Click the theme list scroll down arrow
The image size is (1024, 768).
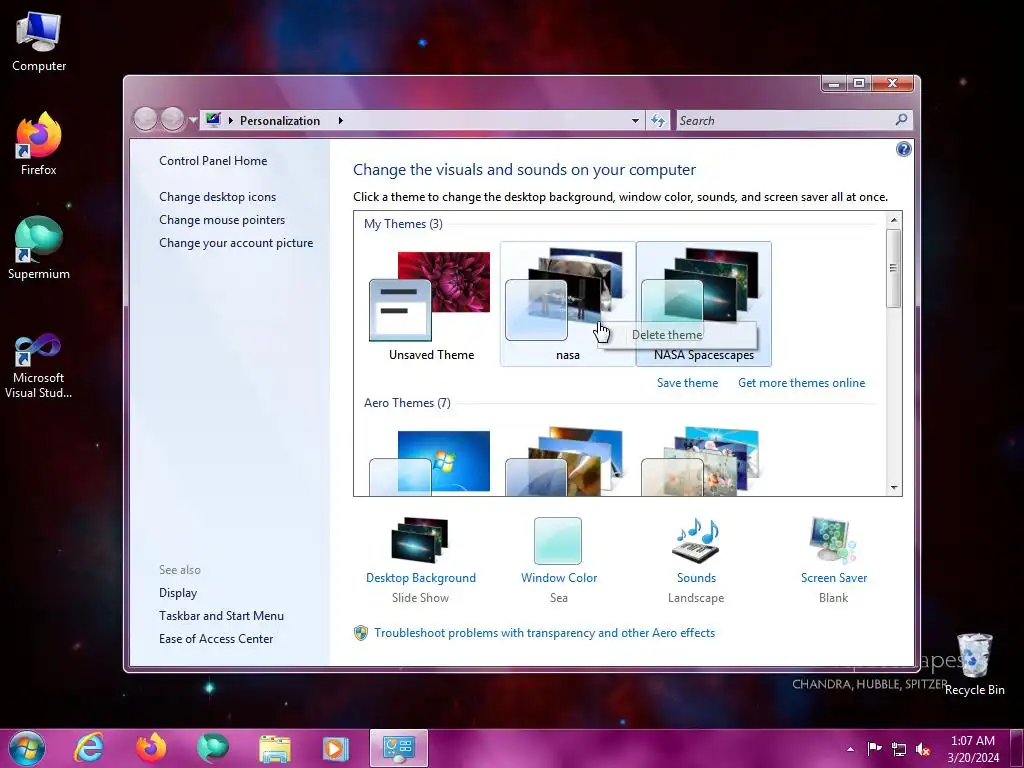pyautogui.click(x=894, y=488)
